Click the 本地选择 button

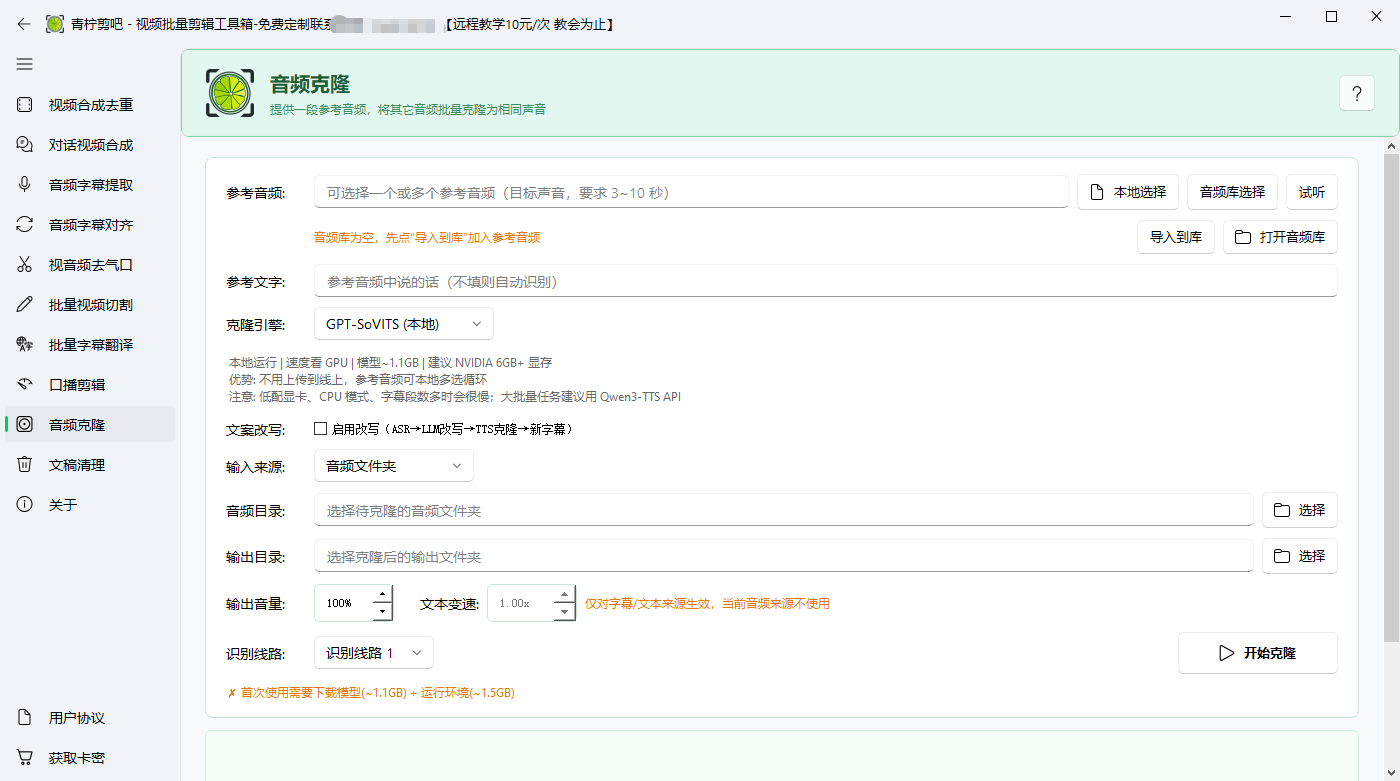pos(1127,192)
